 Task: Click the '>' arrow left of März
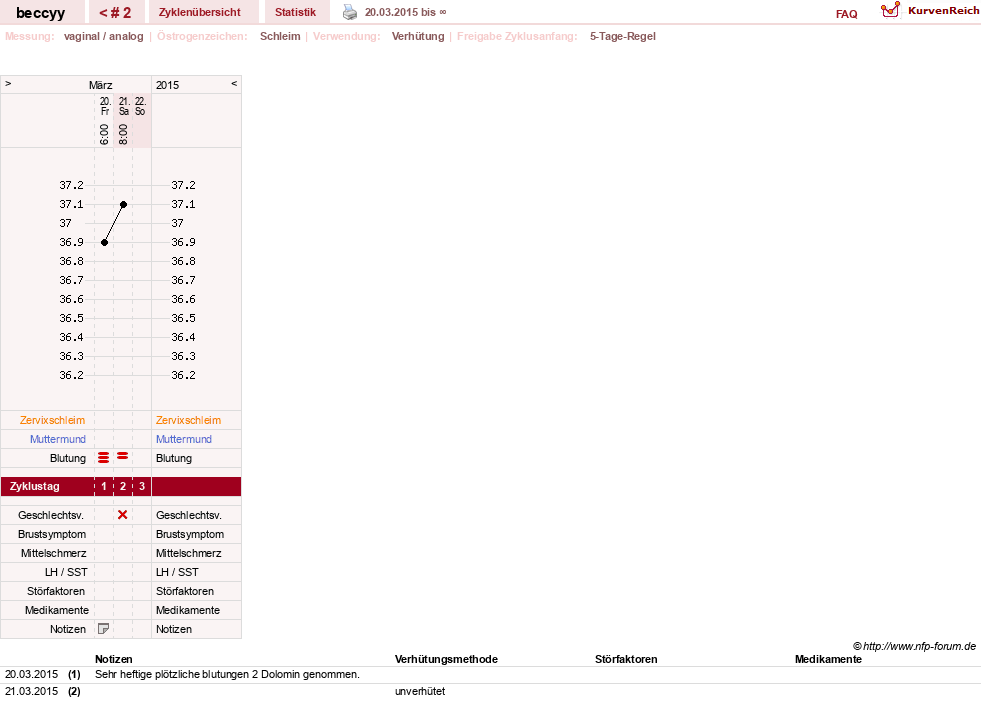pos(8,83)
